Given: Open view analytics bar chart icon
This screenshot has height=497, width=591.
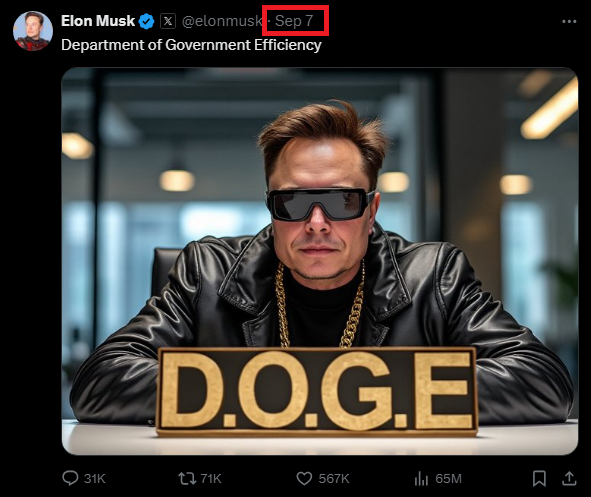Looking at the screenshot, I should click(421, 479).
